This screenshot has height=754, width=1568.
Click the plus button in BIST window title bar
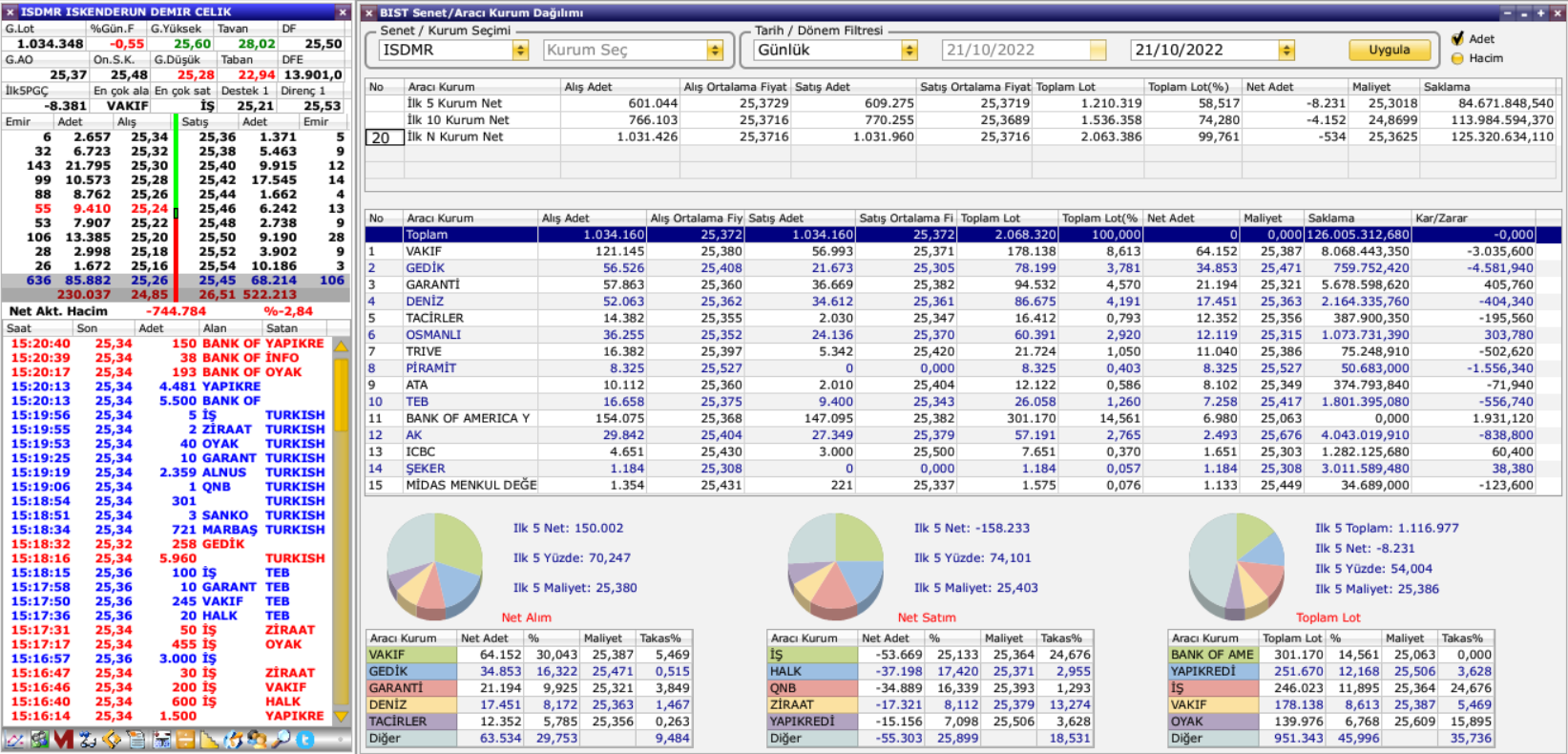pyautogui.click(x=1539, y=12)
